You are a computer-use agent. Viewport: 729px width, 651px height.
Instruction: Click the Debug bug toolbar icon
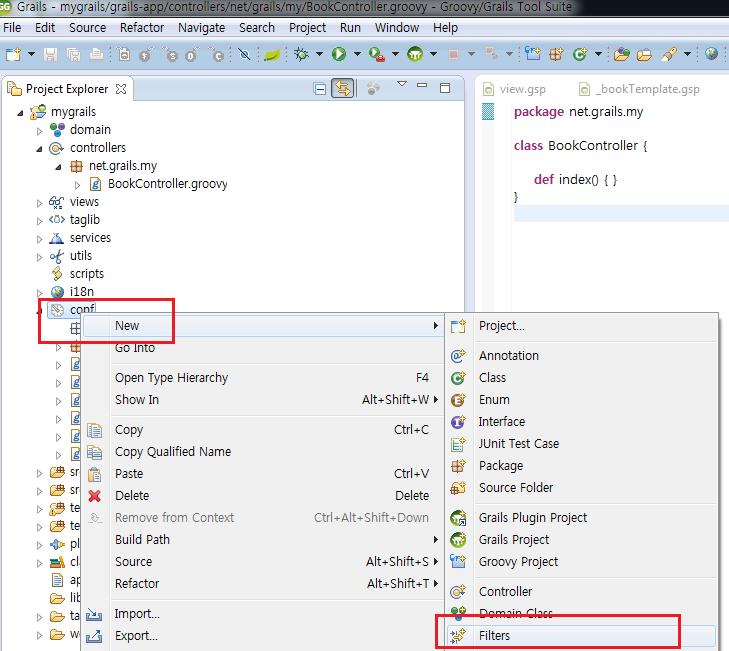coord(301,54)
